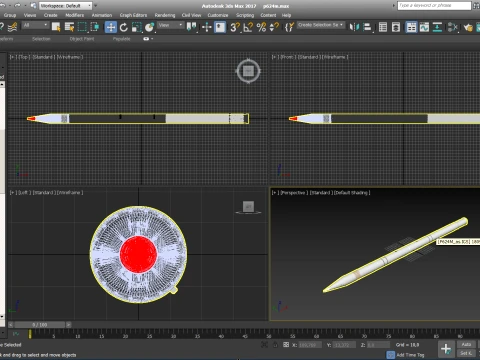480x360 pixels.
Task: Open the Animation menu
Action: pyautogui.click(x=102, y=15)
